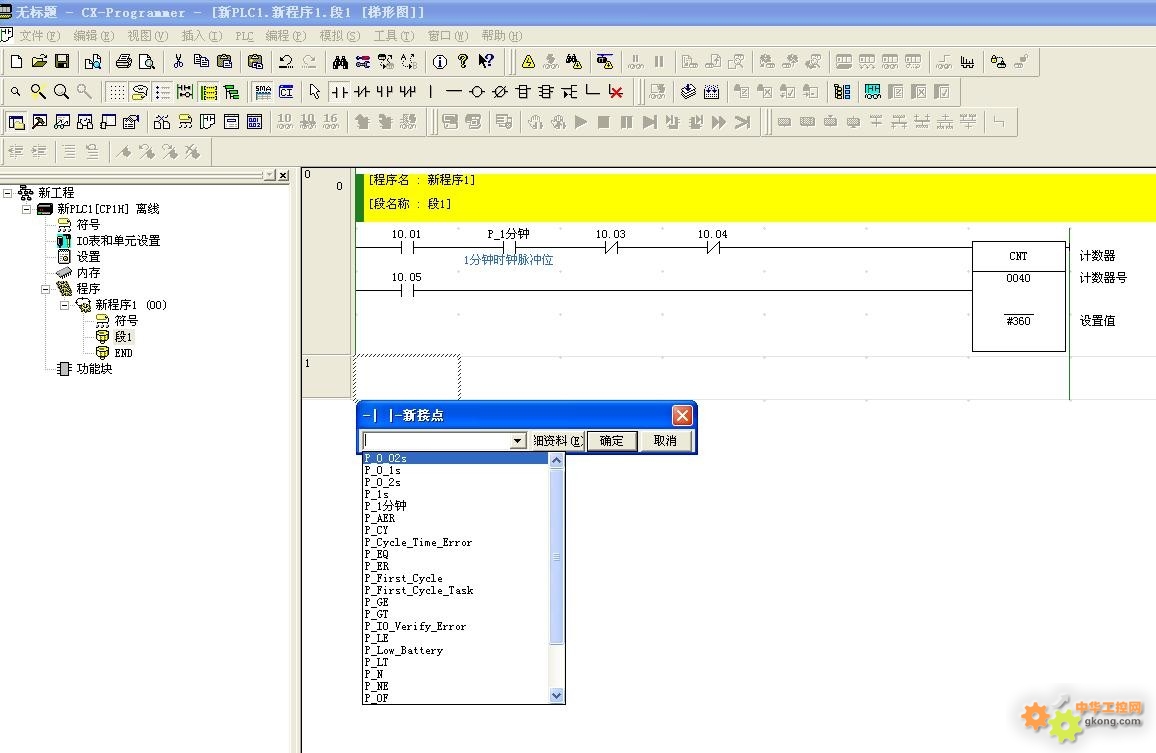Click the symbol list scroll-up arrow
The height and width of the screenshot is (753, 1156).
coord(557,460)
